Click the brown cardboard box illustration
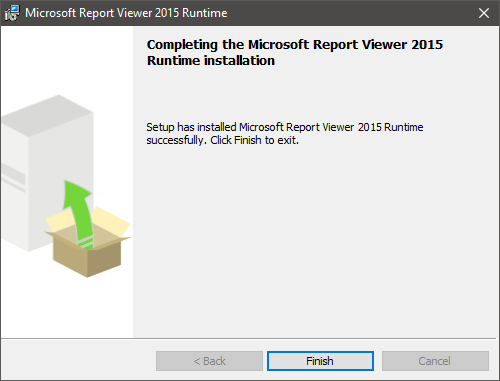This screenshot has width=500, height=381. 87,250
